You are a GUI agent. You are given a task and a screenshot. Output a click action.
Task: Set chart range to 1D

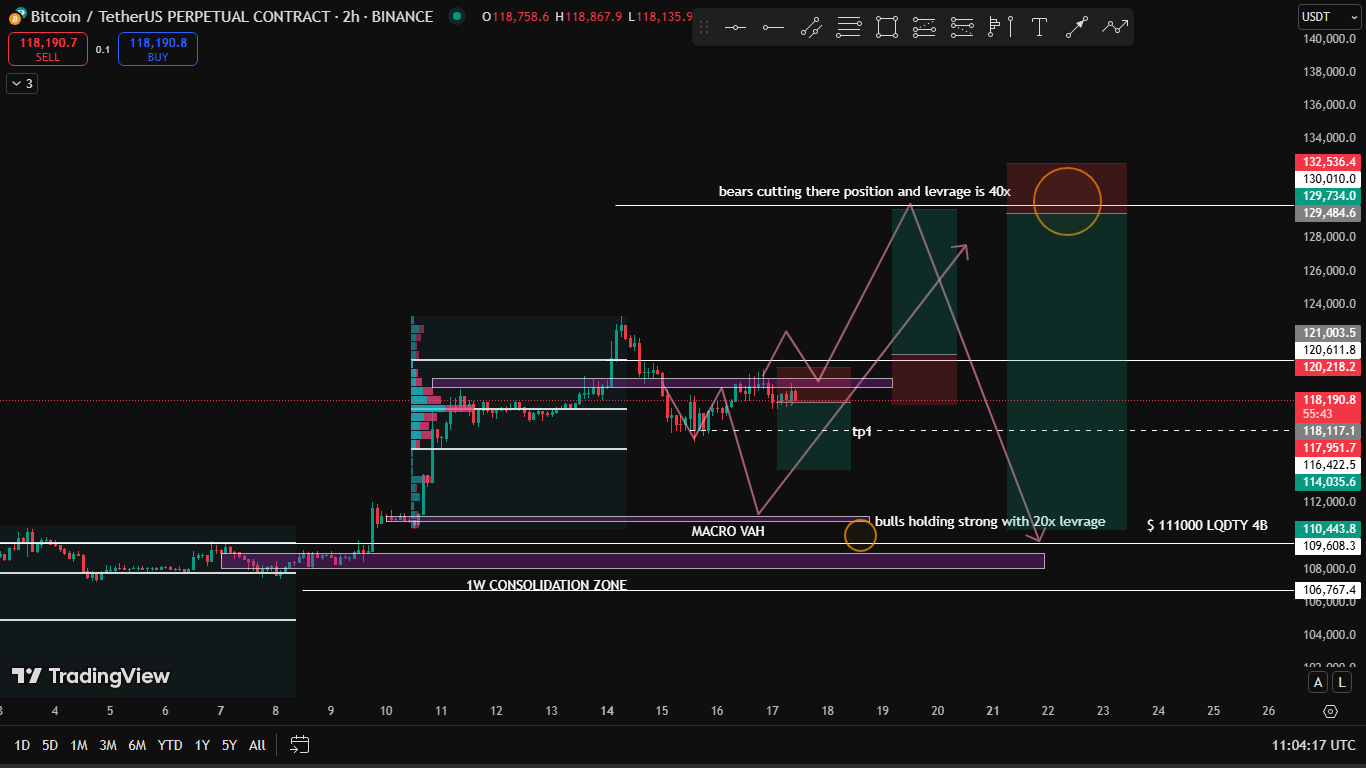coord(22,745)
